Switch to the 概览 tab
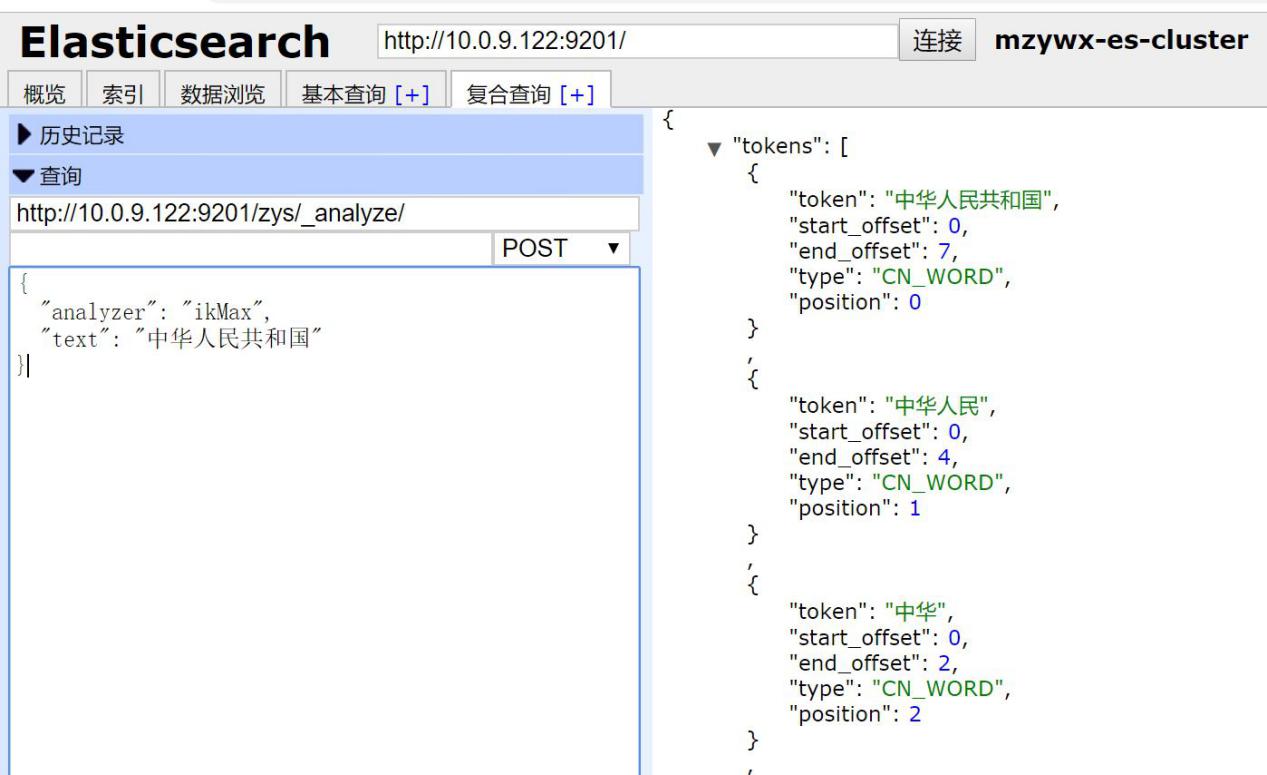The image size is (1267, 775). coord(44,95)
